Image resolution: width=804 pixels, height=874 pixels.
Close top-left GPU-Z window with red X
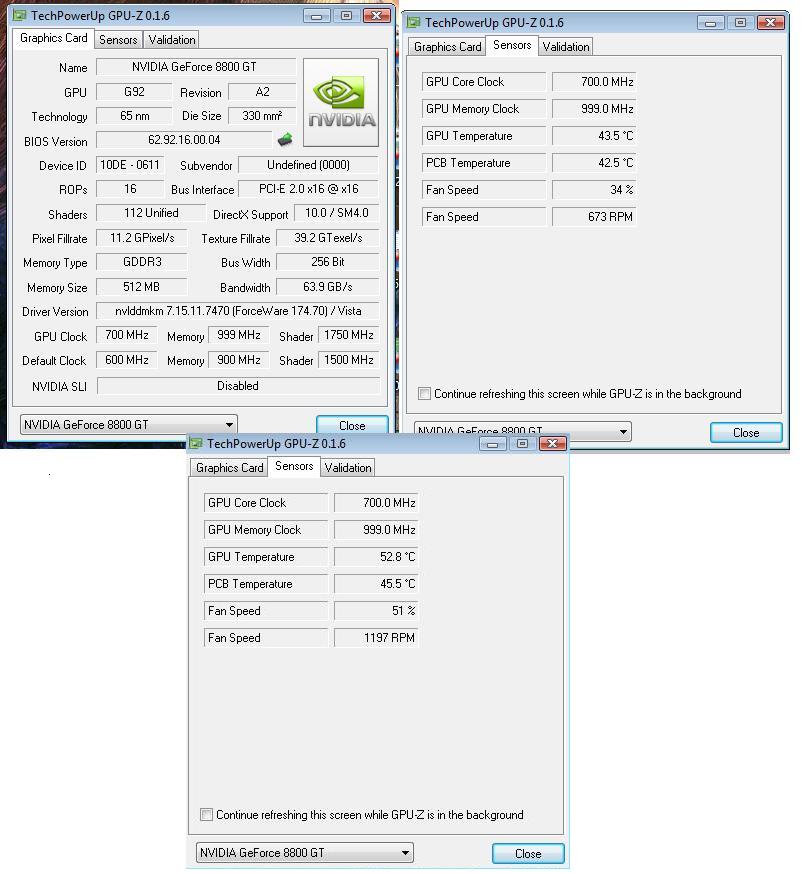coord(376,16)
